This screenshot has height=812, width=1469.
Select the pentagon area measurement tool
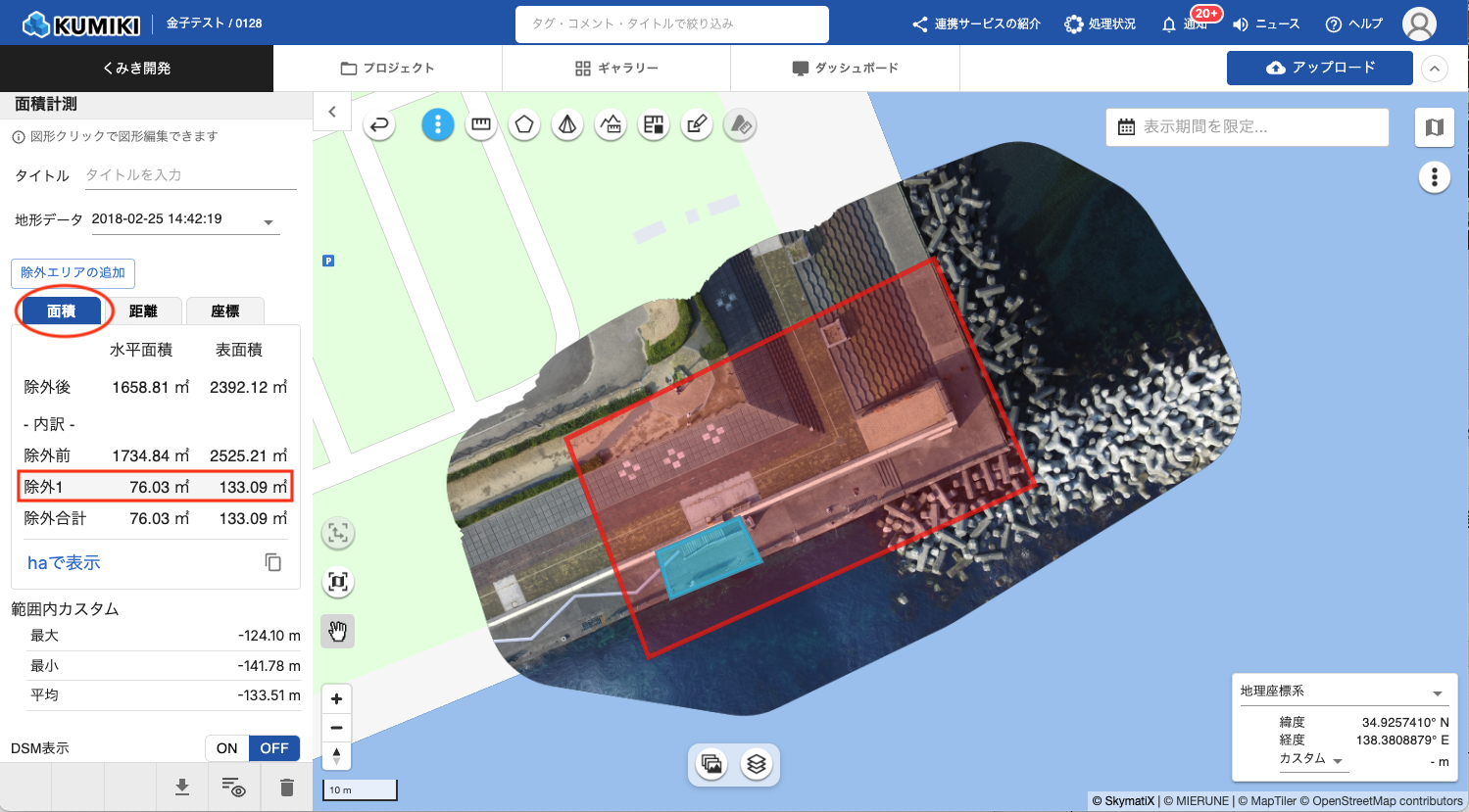click(524, 125)
